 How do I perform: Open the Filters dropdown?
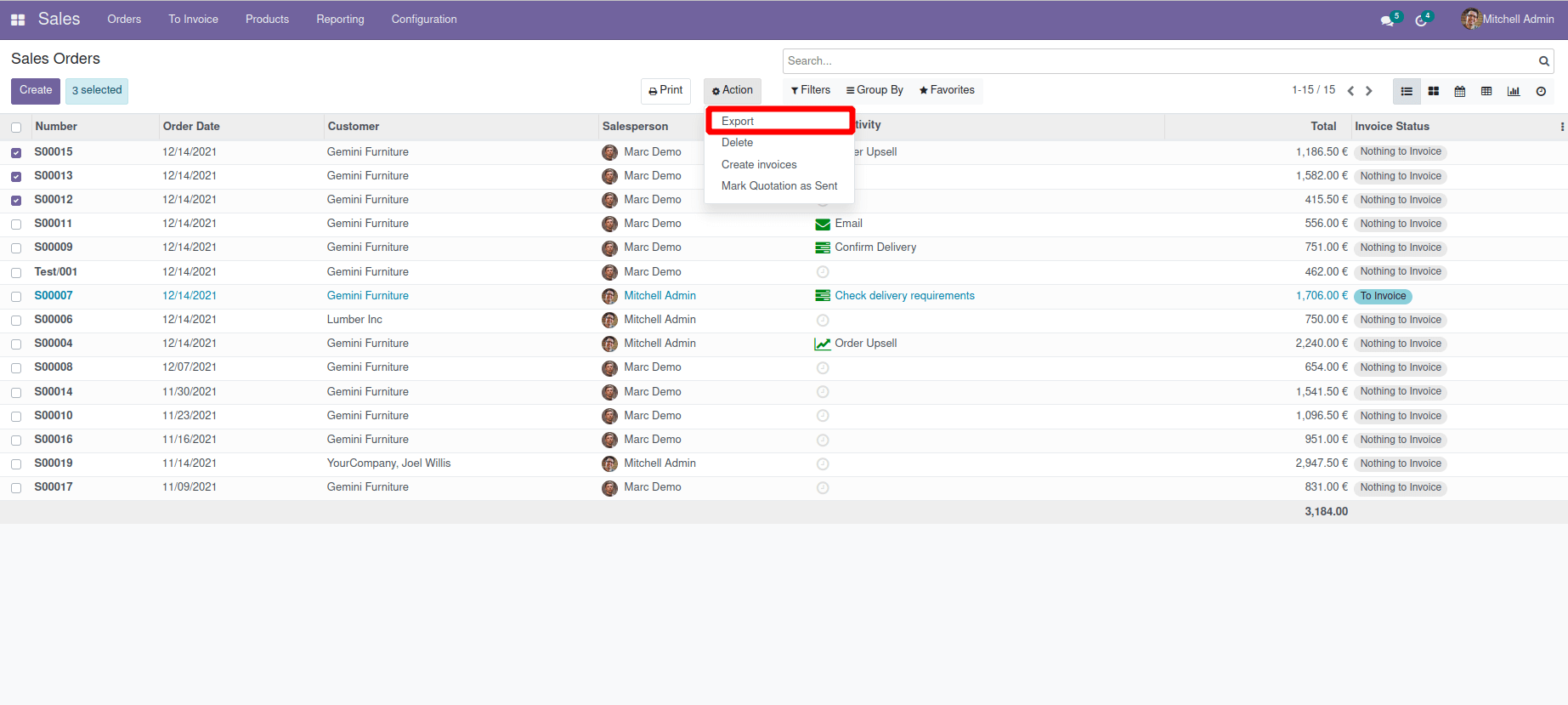pyautogui.click(x=811, y=90)
